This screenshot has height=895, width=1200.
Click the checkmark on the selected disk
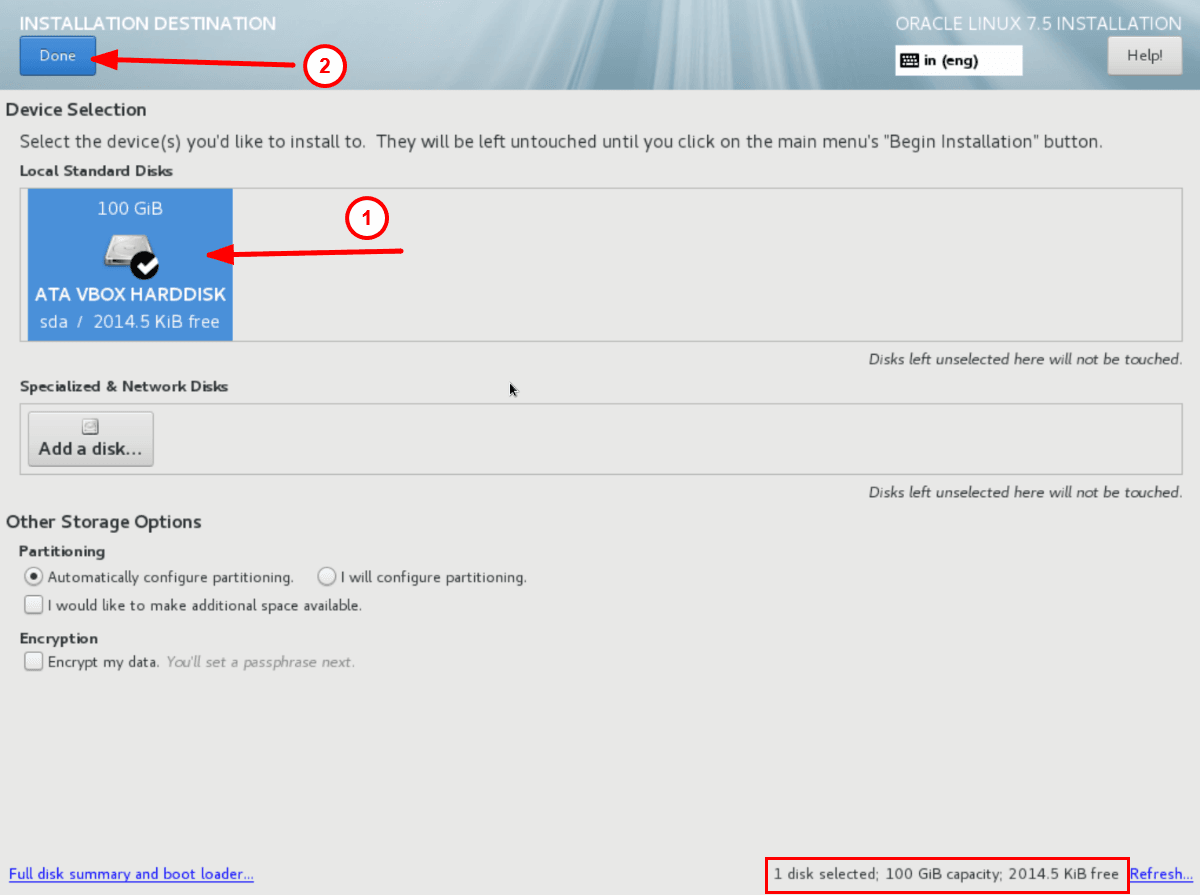[x=143, y=266]
